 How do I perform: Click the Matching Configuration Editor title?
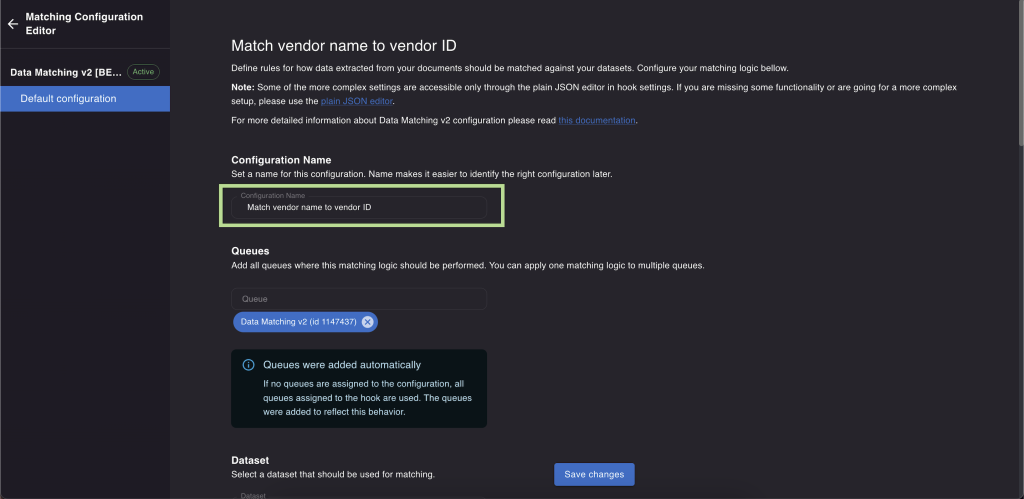pos(84,24)
